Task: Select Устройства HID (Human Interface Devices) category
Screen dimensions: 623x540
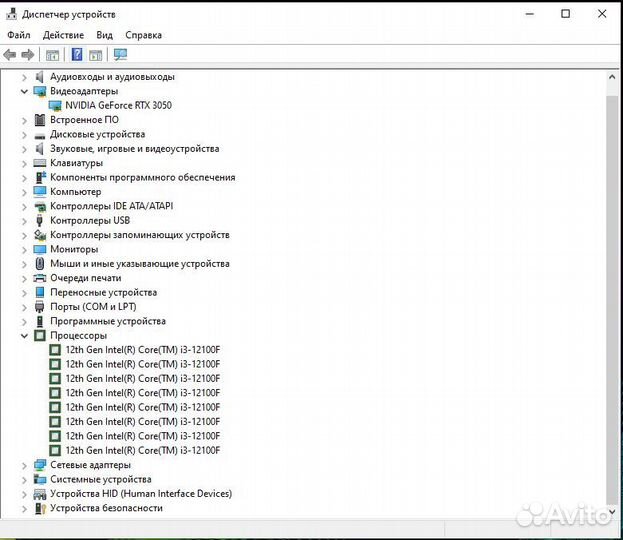Action: (x=141, y=494)
